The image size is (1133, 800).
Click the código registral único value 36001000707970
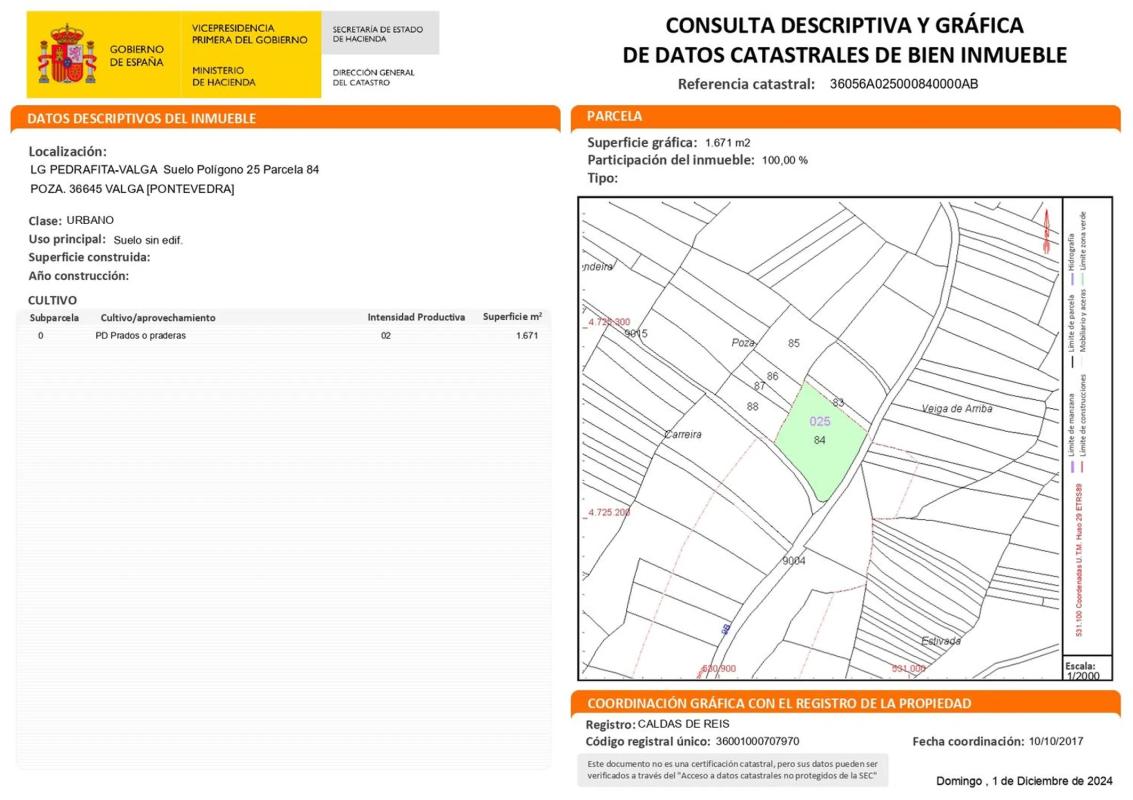coord(757,741)
